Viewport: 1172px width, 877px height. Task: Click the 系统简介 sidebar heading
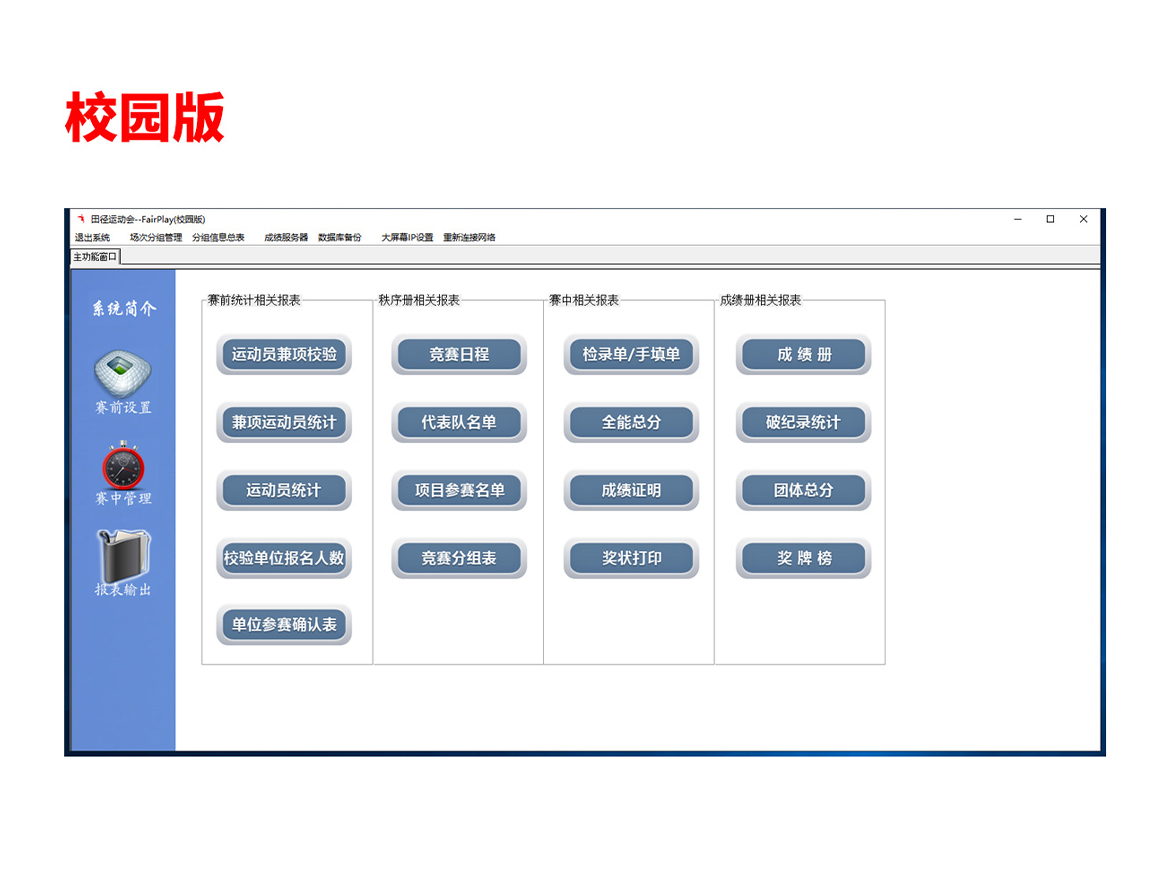pyautogui.click(x=124, y=309)
